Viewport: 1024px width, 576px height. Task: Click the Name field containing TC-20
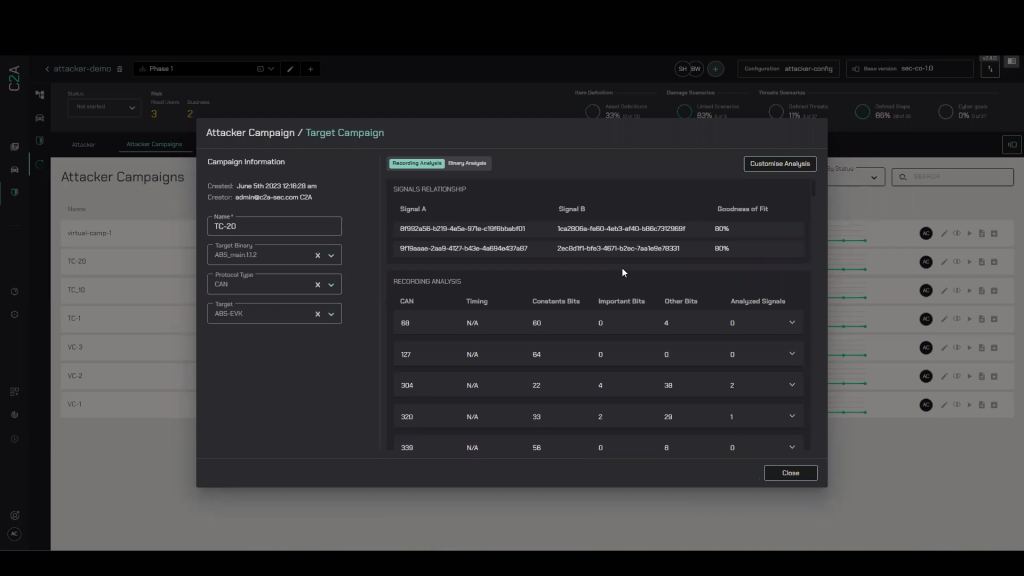tap(274, 226)
